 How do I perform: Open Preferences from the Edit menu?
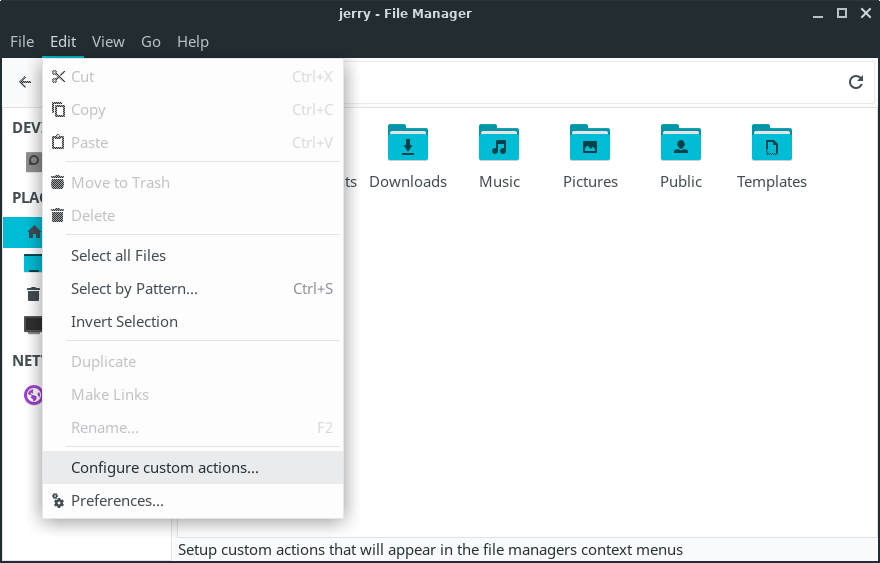(117, 501)
